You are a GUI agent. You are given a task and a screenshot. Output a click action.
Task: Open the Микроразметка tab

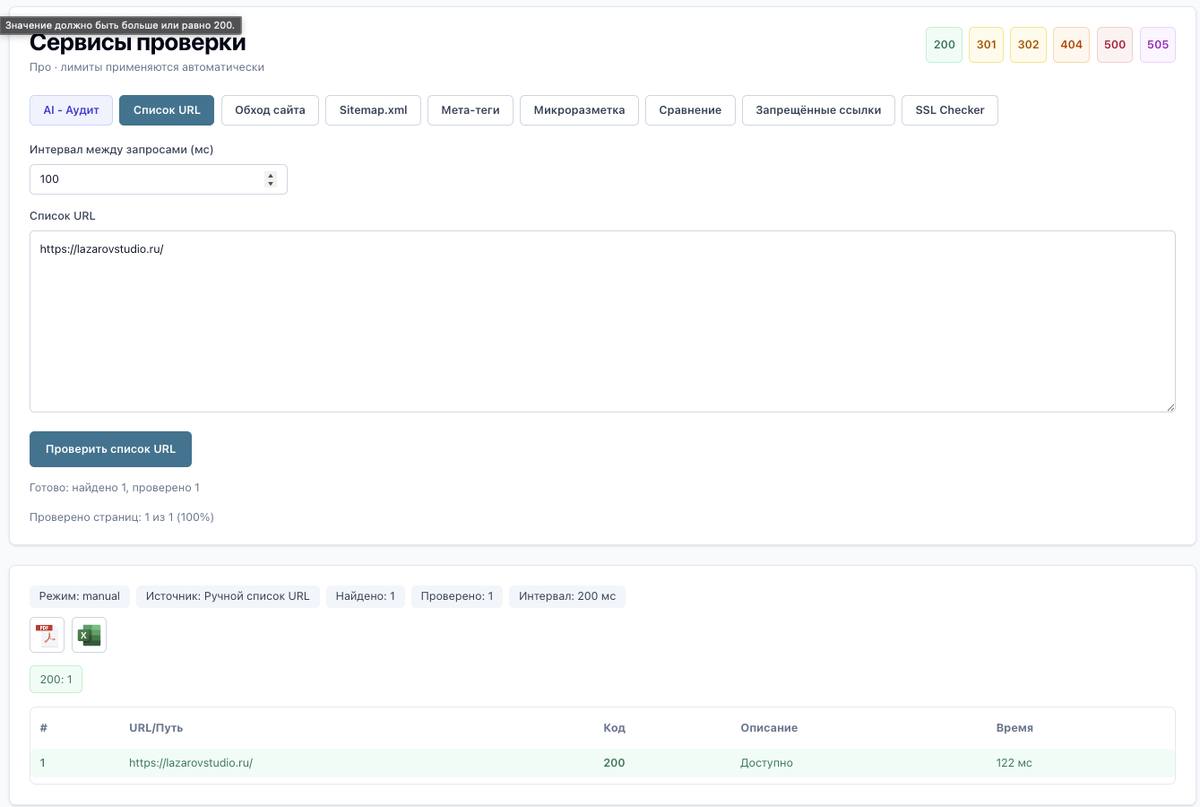tap(579, 110)
